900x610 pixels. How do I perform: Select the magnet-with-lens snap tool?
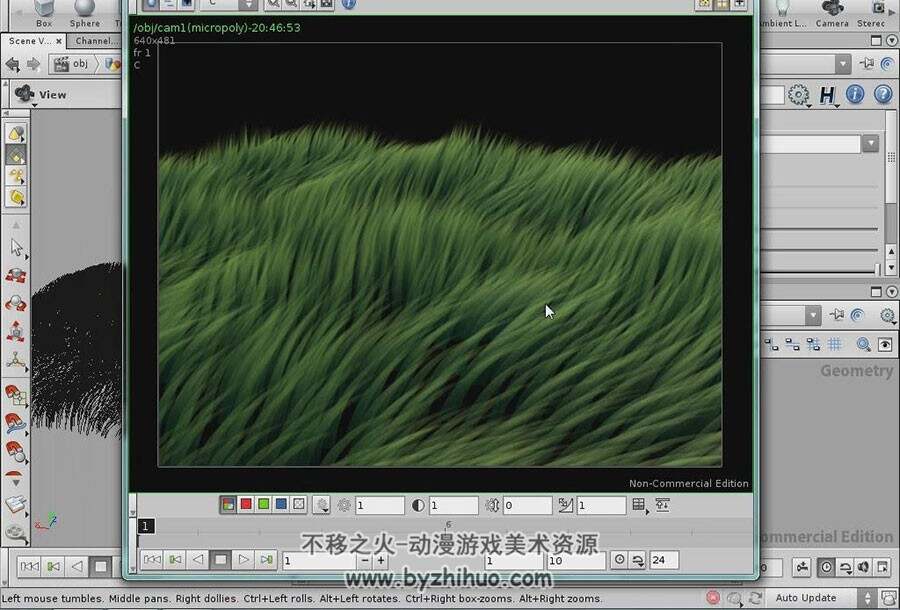[16, 452]
